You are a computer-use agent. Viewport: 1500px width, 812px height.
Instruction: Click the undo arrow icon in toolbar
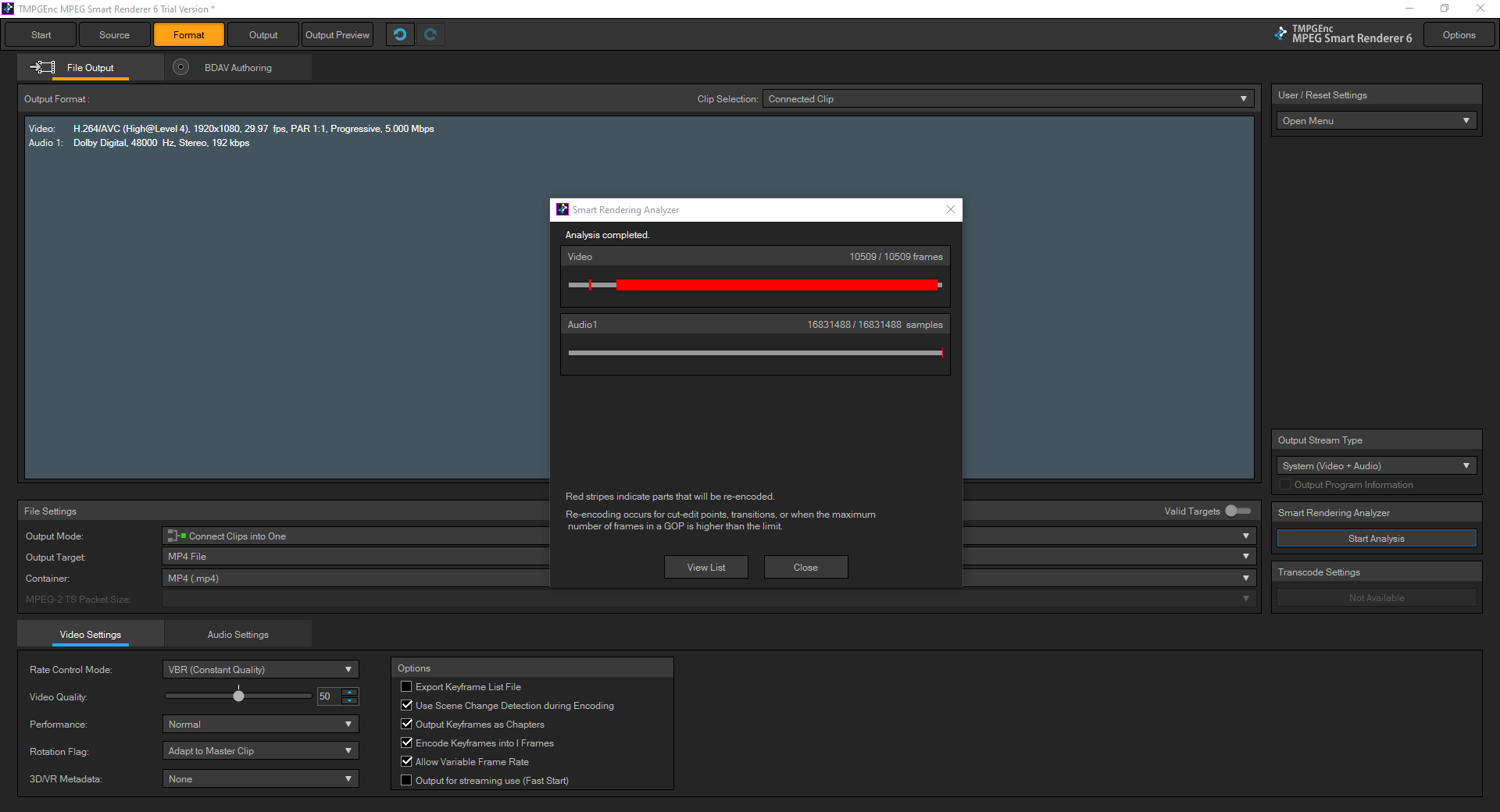click(400, 34)
